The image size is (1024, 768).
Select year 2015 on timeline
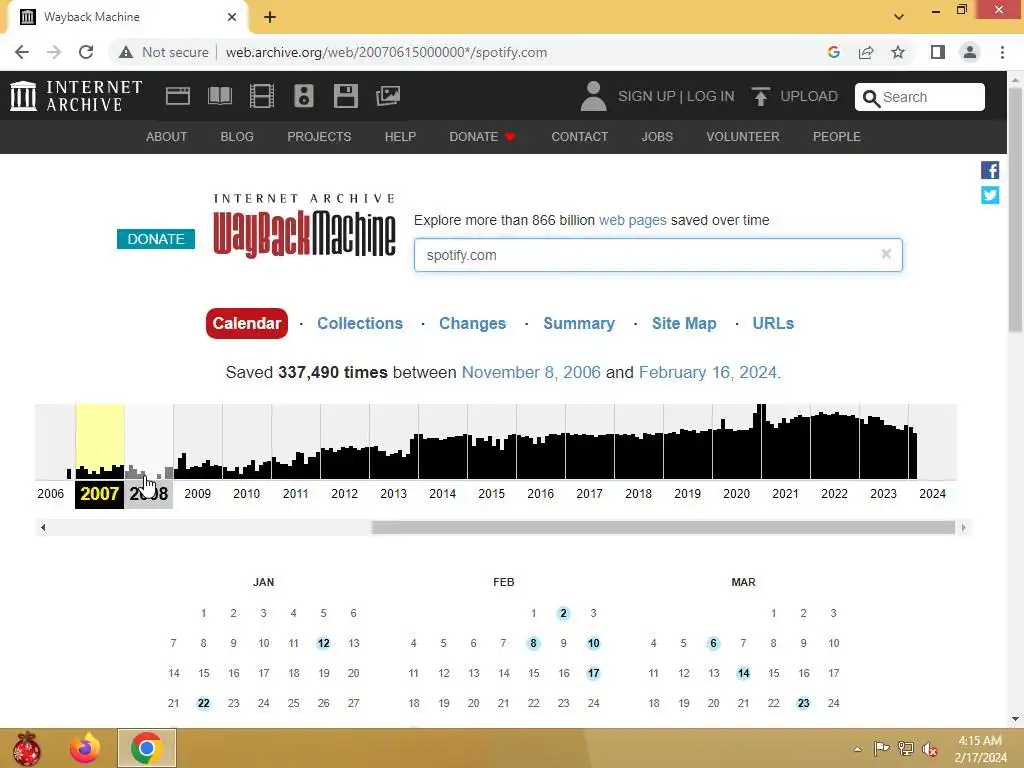pos(491,494)
